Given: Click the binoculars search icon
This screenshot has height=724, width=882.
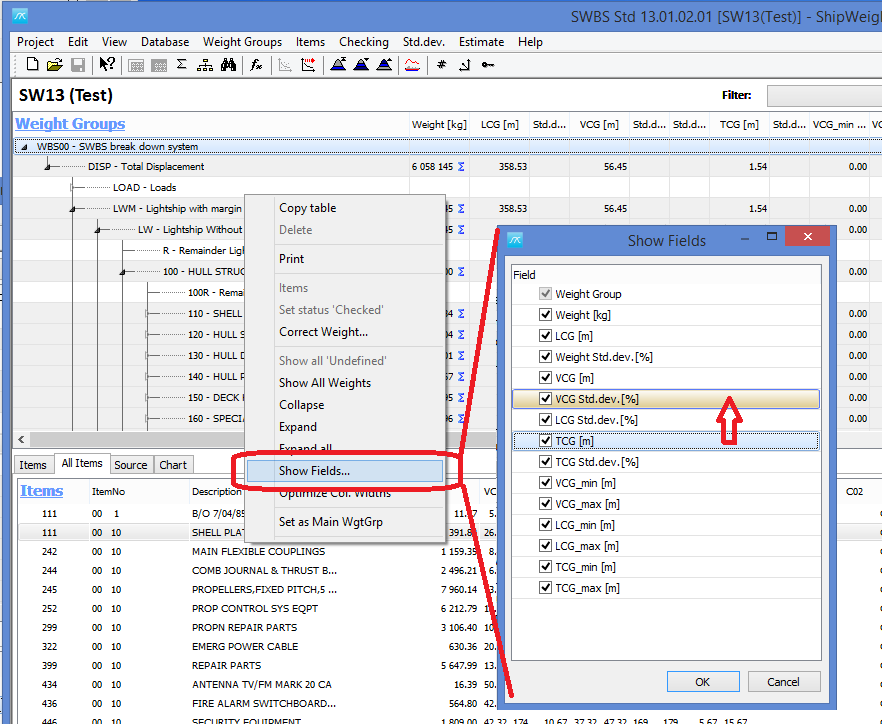Looking at the screenshot, I should 228,65.
